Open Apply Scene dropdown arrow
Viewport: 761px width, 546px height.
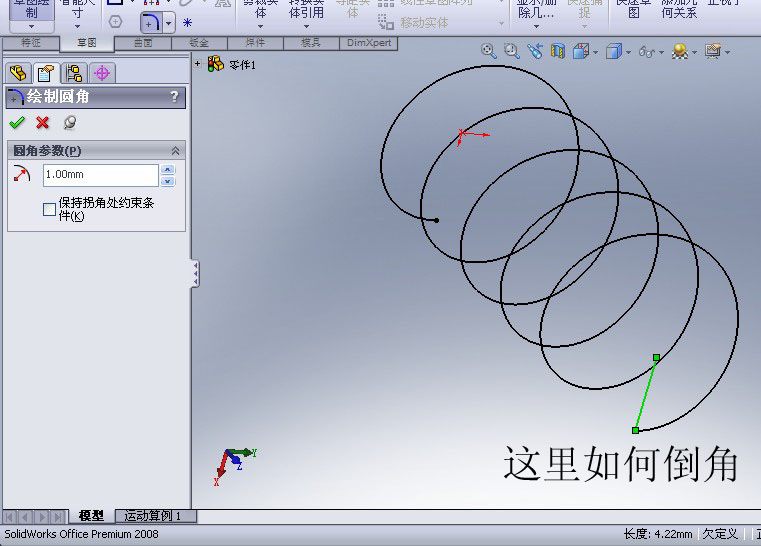click(695, 52)
